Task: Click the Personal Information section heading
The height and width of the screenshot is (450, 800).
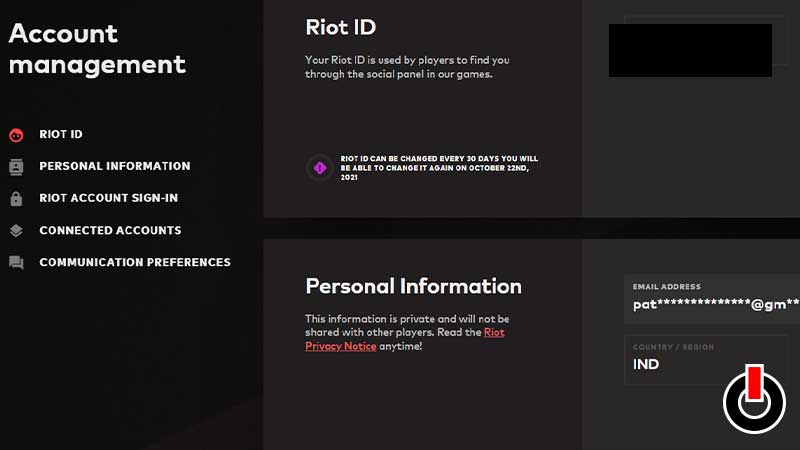Action: [413, 286]
